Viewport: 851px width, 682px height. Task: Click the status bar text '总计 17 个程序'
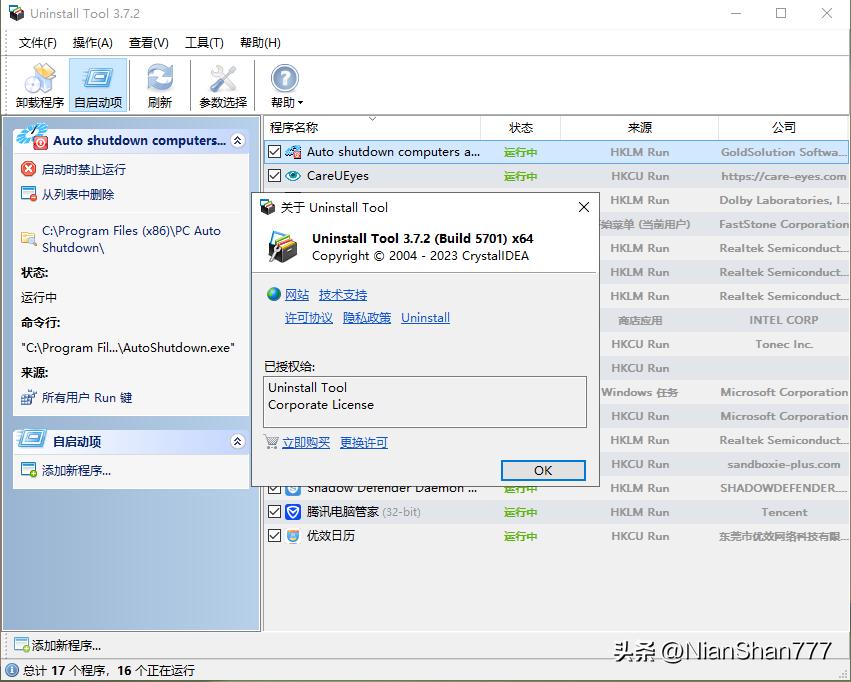(x=65, y=671)
